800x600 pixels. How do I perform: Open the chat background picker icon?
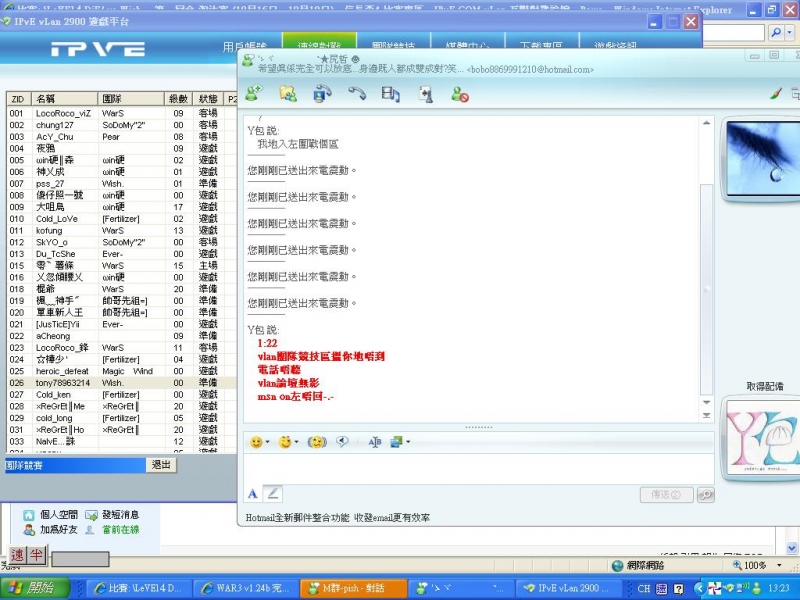tap(397, 442)
